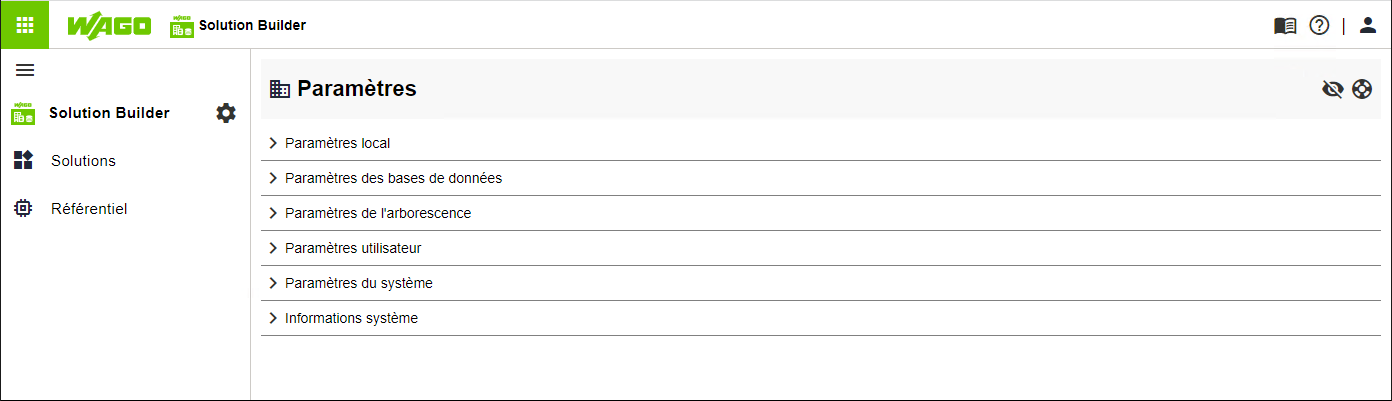Open Solutions in the sidebar
The width and height of the screenshot is (1392, 401).
(83, 161)
